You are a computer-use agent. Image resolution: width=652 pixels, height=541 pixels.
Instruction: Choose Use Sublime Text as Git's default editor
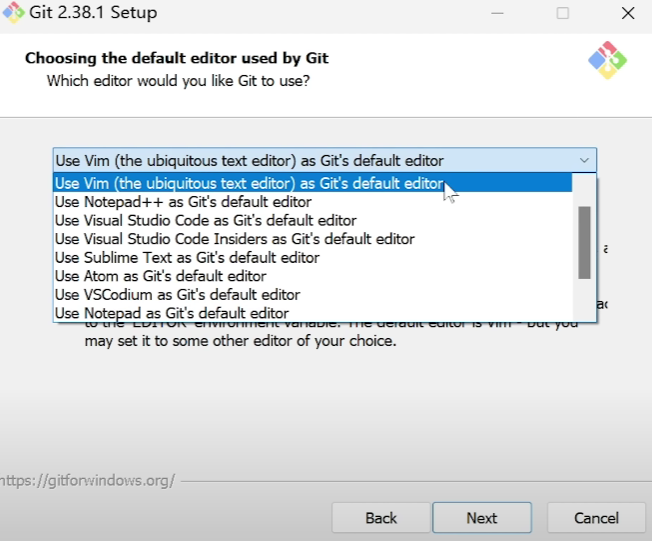click(313, 258)
